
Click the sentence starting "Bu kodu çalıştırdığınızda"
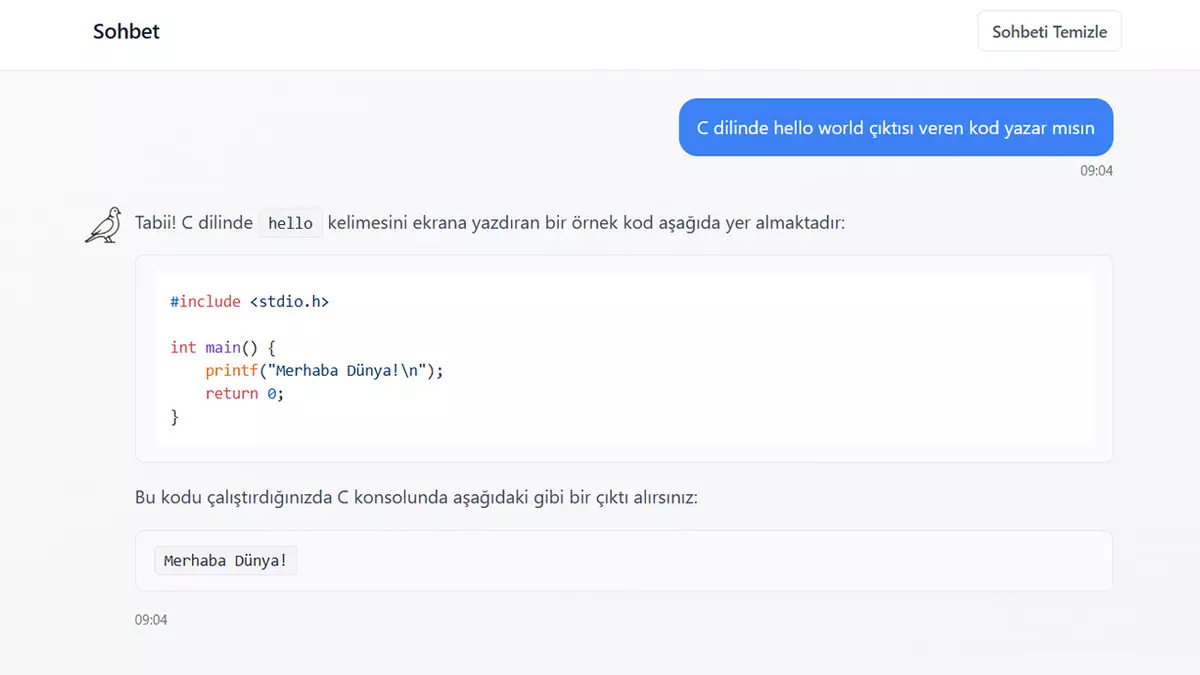tap(416, 497)
